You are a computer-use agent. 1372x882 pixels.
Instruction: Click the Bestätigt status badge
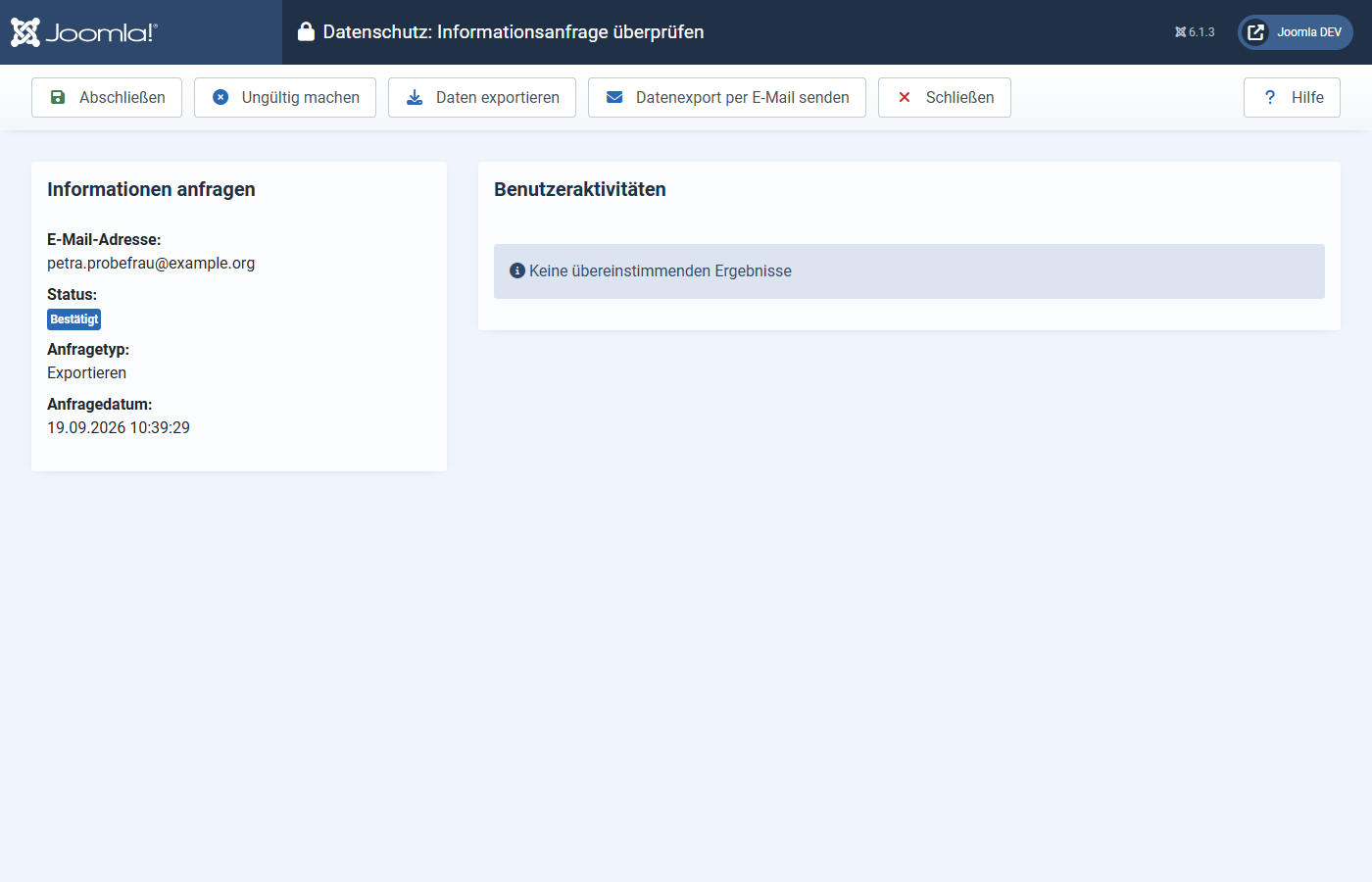(x=74, y=319)
